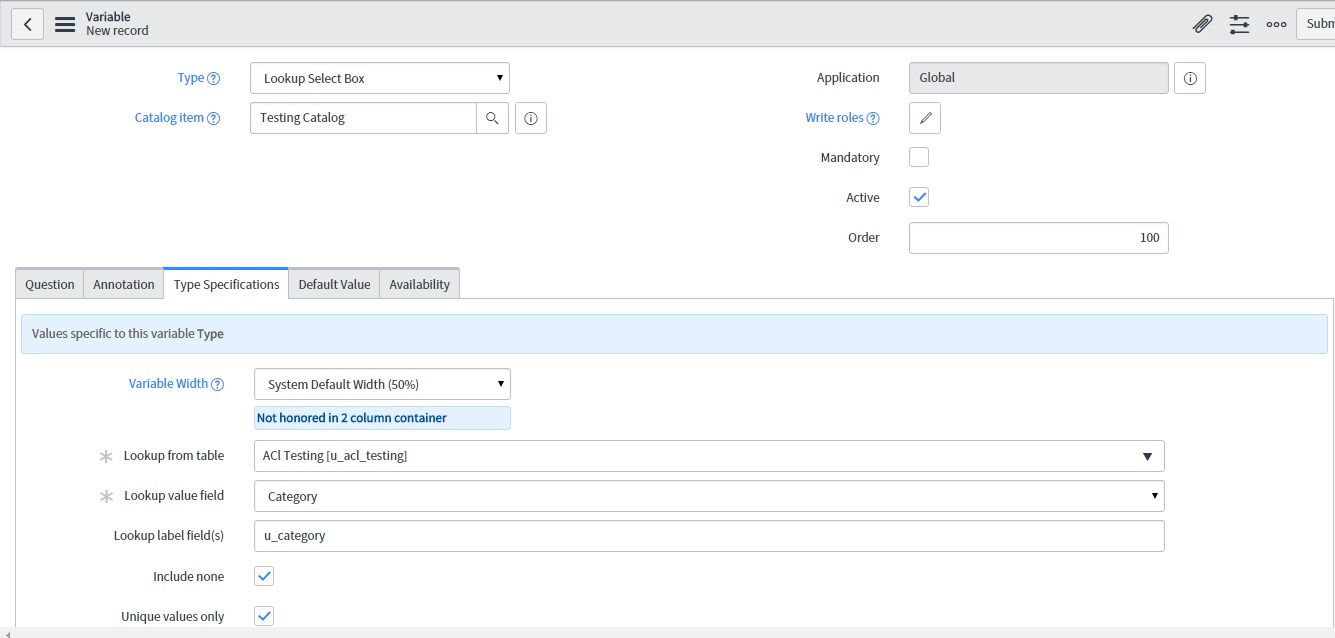Open the Lookup value field dropdown
This screenshot has width=1335, height=638.
pos(709,496)
